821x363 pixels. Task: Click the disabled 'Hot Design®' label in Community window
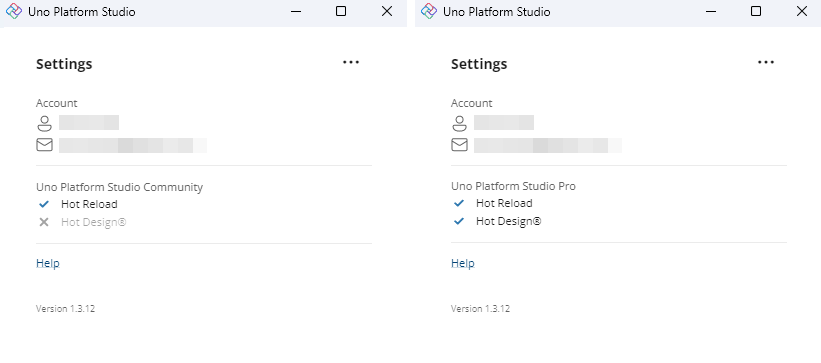94,222
